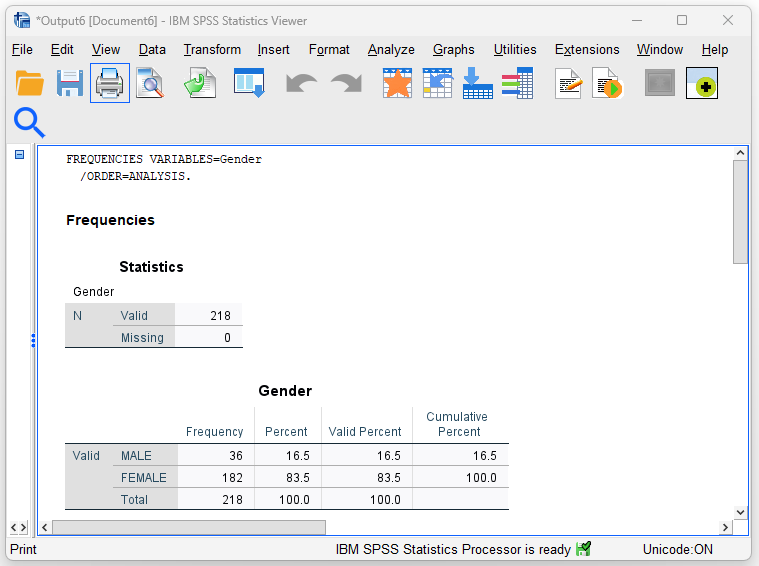This screenshot has height=566, width=759.
Task: Open the Edit menu
Action: pyautogui.click(x=62, y=49)
